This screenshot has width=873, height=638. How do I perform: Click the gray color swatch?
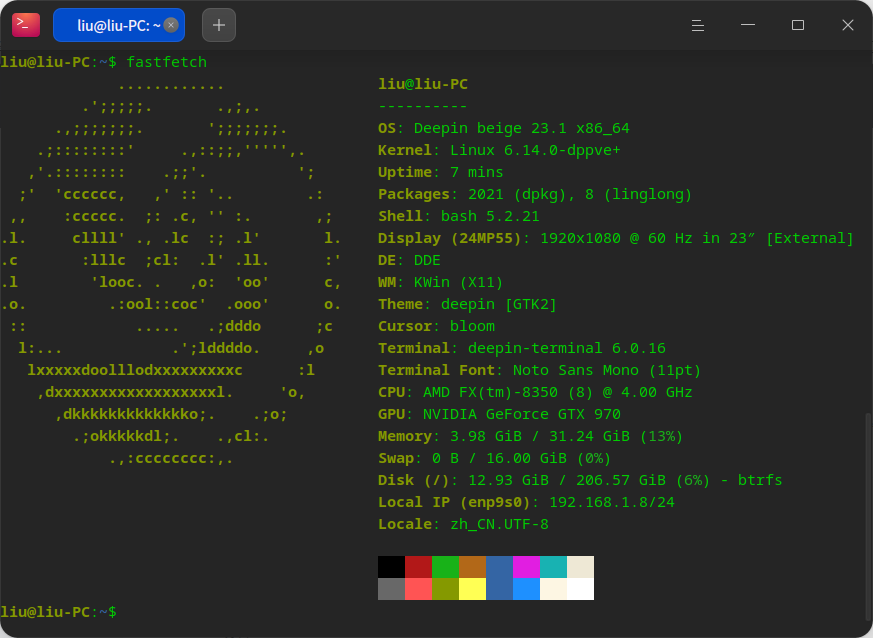(391, 589)
